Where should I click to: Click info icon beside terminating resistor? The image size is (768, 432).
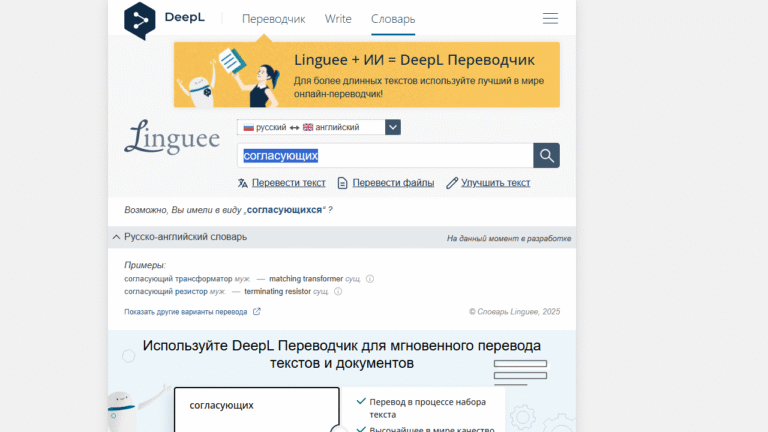pyautogui.click(x=338, y=292)
